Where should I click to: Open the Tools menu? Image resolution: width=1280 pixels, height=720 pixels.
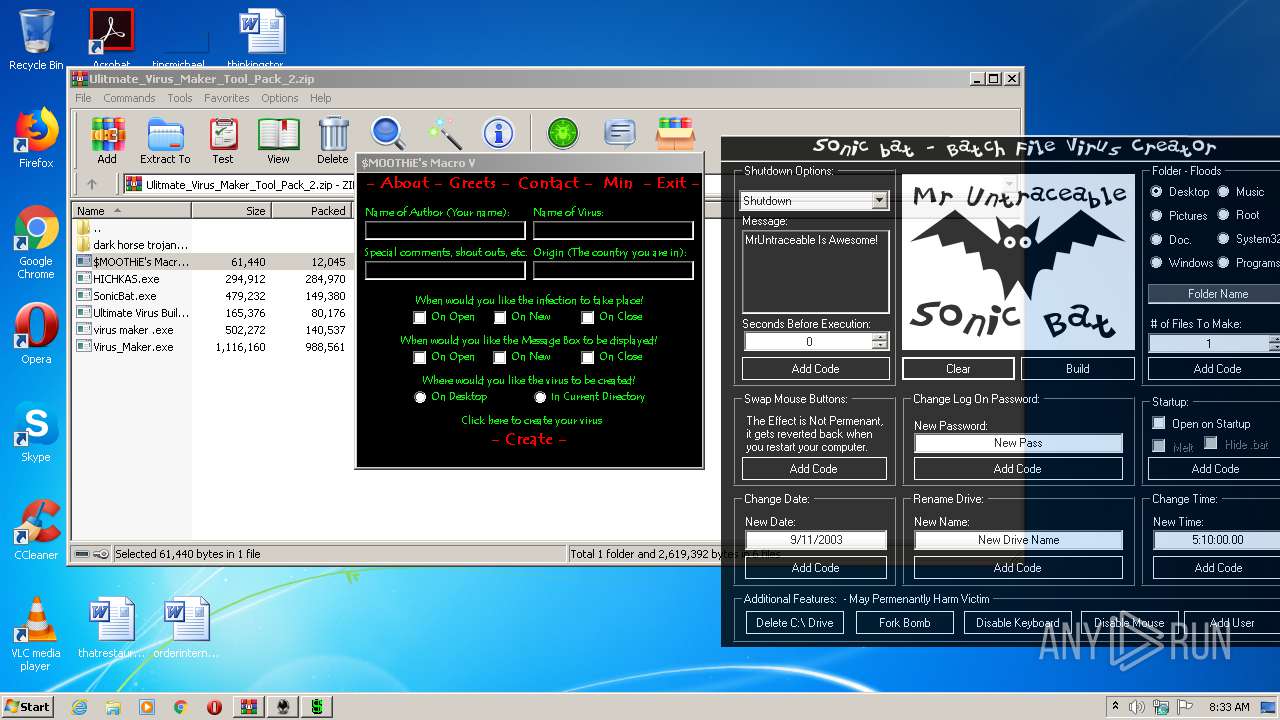(x=180, y=98)
